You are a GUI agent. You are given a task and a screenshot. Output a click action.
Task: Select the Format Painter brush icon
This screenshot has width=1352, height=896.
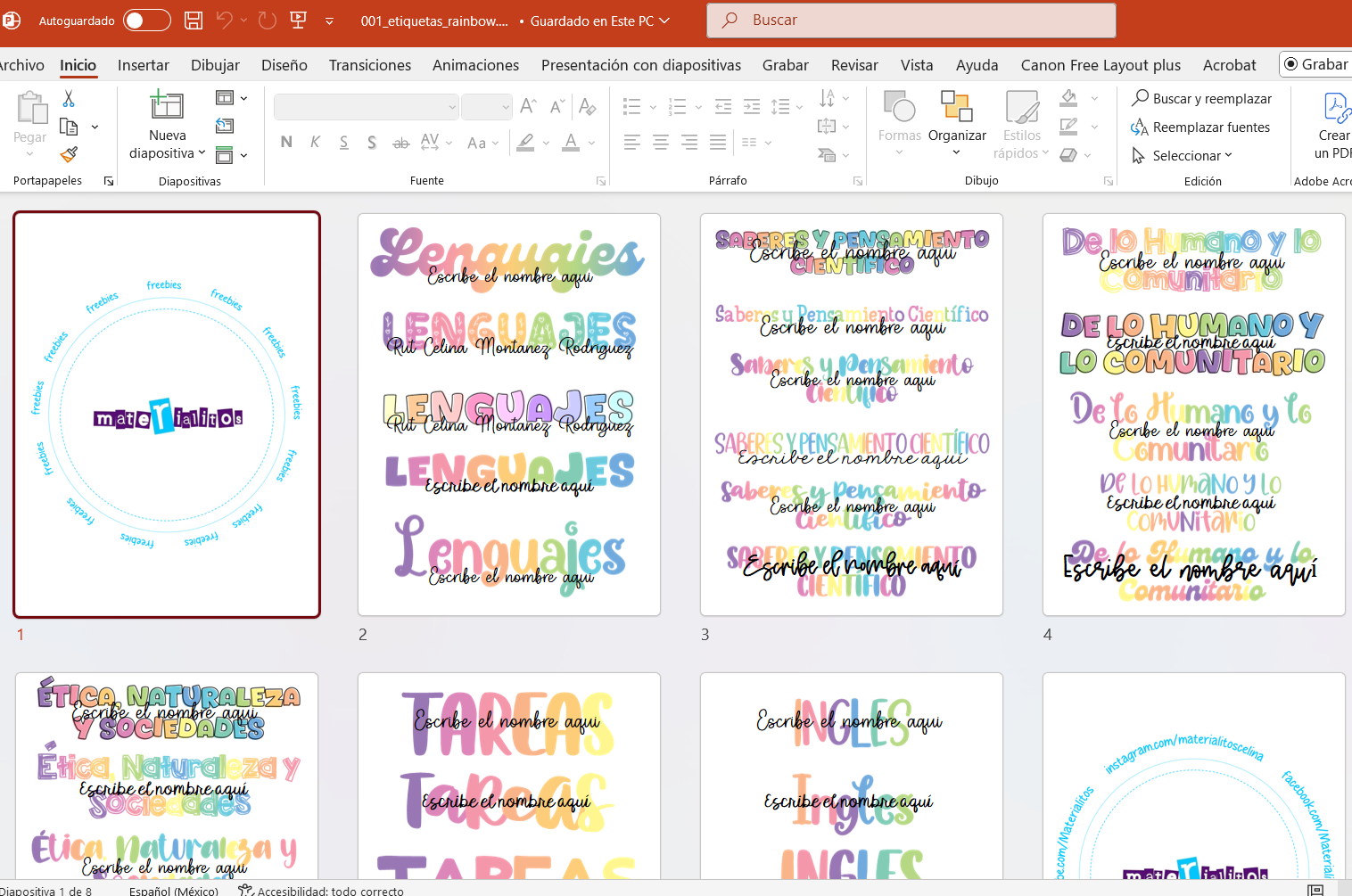coord(69,154)
